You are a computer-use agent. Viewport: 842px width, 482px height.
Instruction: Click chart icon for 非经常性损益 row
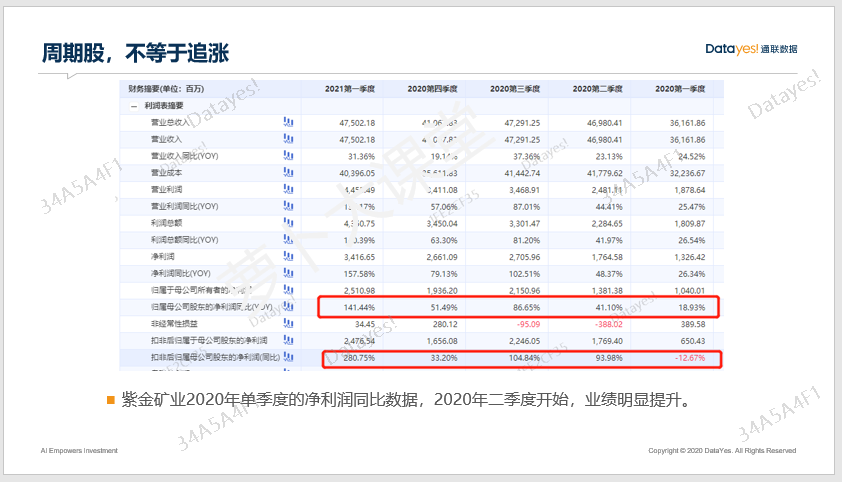[x=288, y=323]
